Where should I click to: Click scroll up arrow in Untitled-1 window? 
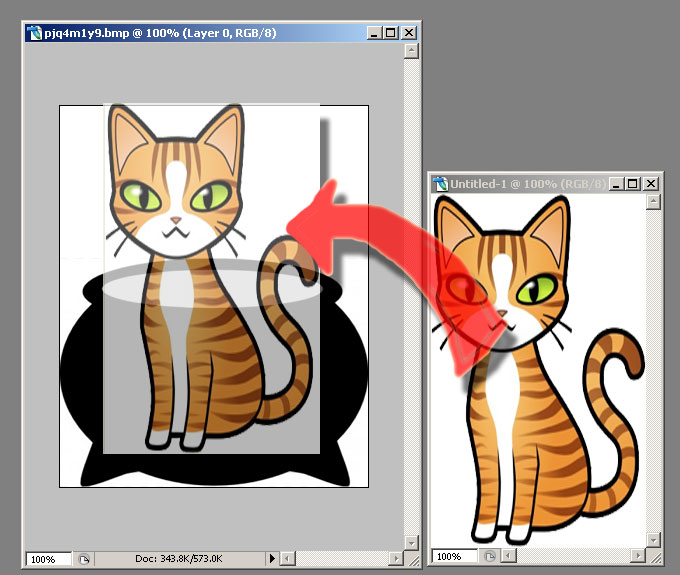[653, 202]
